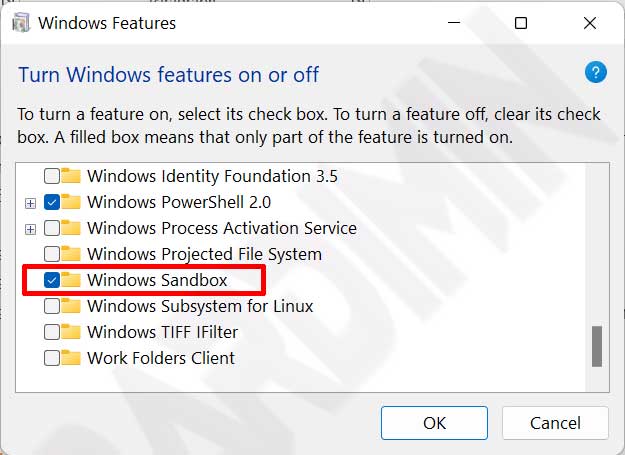
Task: Tick the Windows Projected File System checkbox
Action: (52, 254)
